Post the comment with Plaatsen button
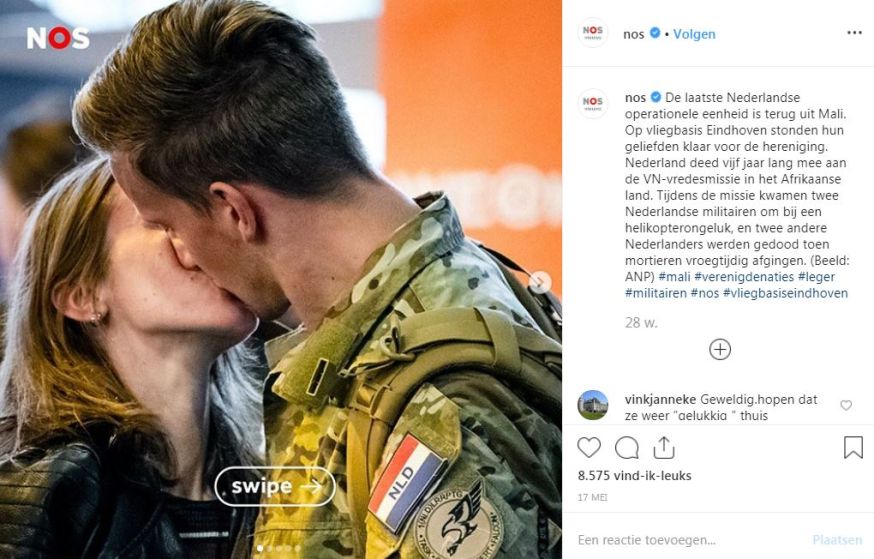Image resolution: width=874 pixels, height=559 pixels. click(837, 540)
